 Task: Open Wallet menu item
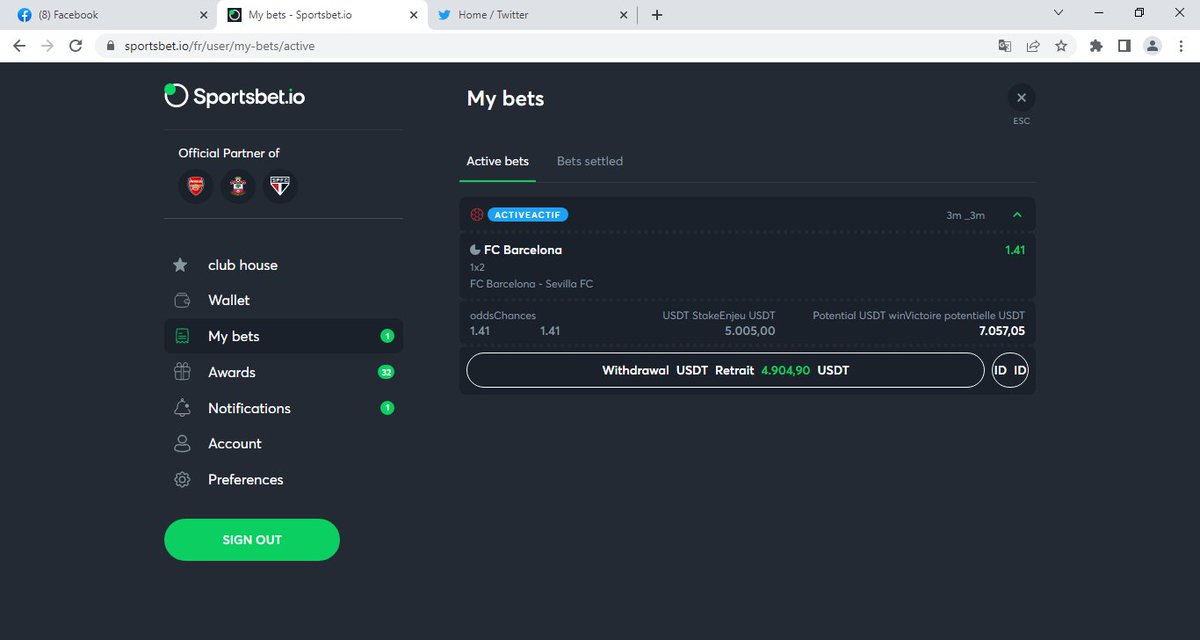tap(283, 300)
